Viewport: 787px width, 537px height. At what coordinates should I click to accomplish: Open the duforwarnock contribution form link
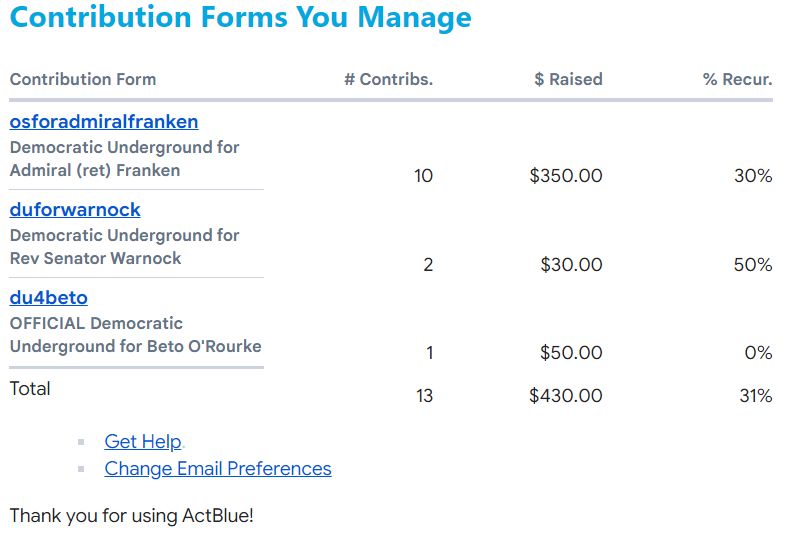(75, 210)
